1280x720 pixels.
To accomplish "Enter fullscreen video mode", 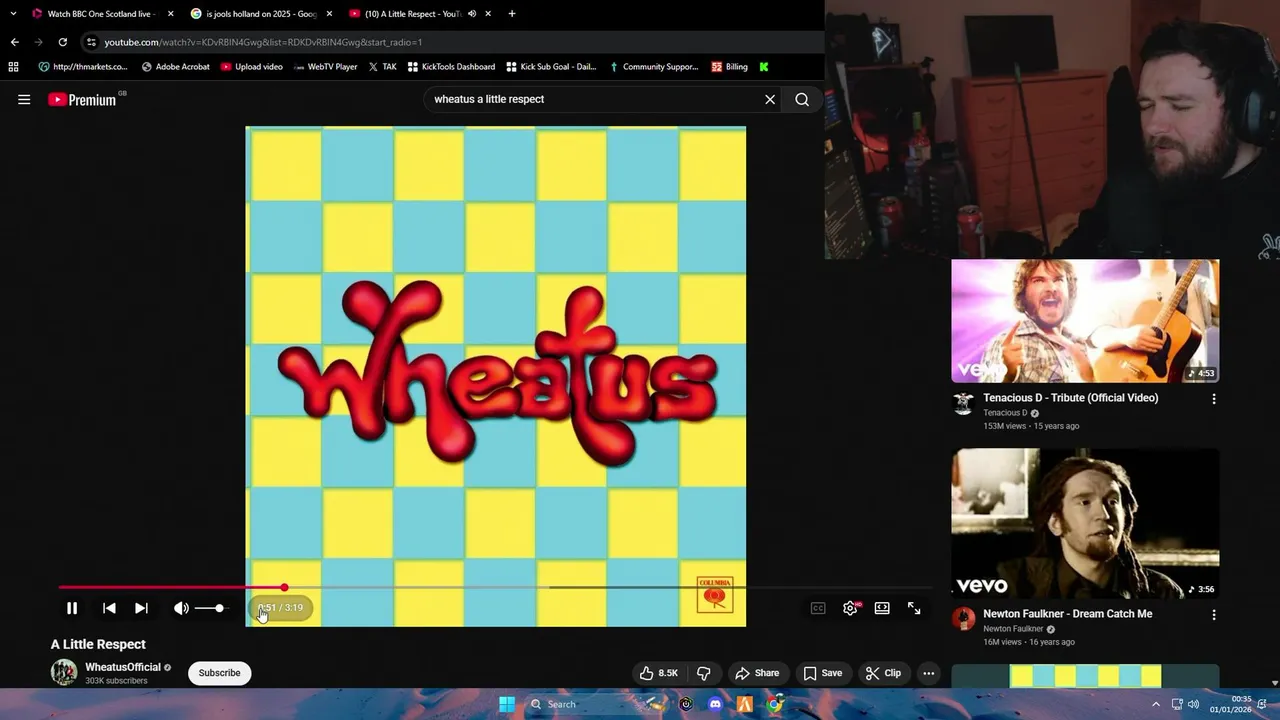I will coord(914,608).
